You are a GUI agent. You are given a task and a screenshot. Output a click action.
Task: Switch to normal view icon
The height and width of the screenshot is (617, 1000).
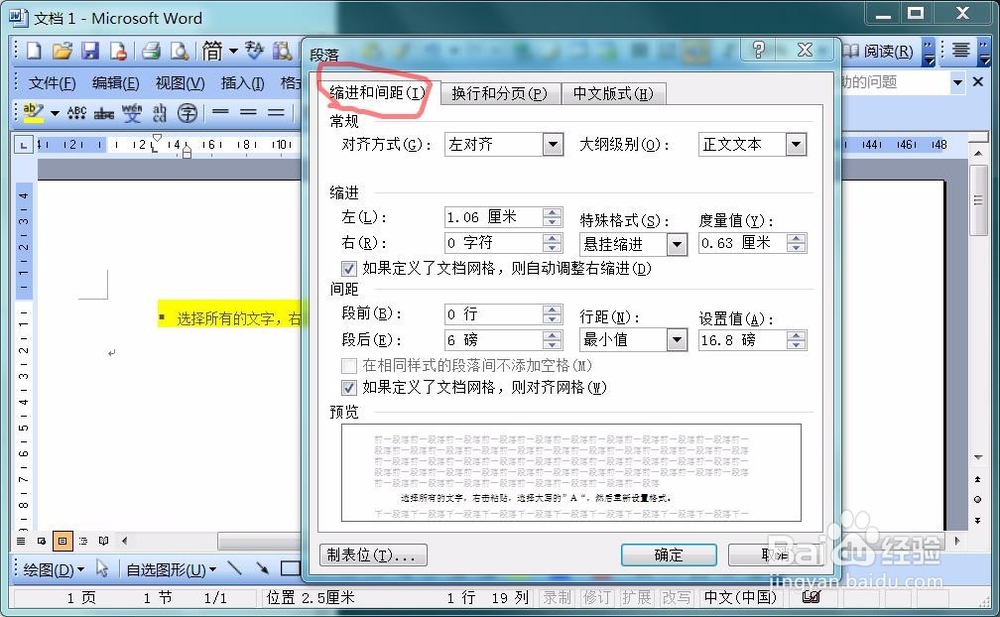pyautogui.click(x=21, y=541)
